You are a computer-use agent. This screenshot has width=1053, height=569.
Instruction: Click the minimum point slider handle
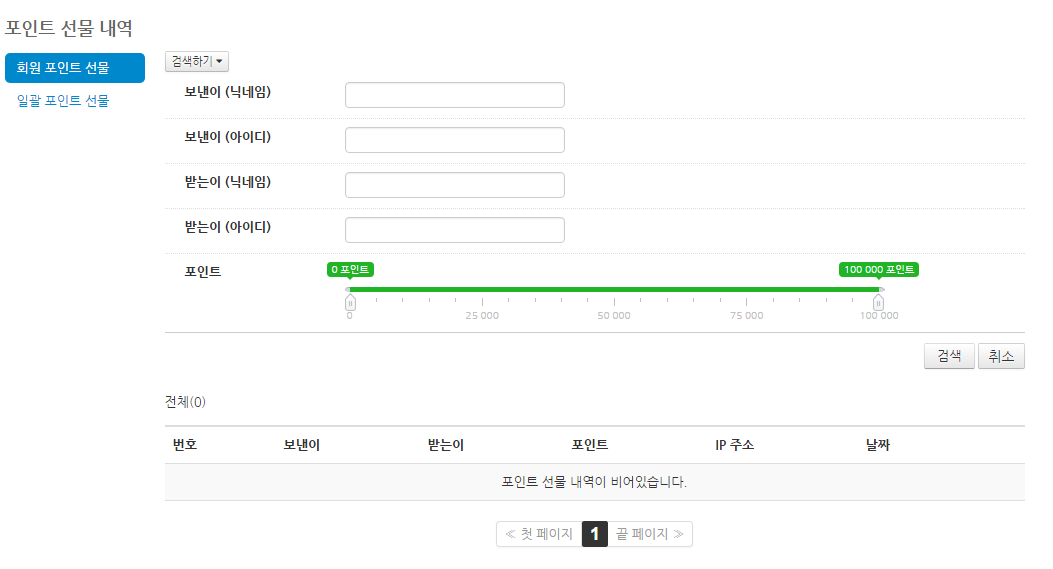350,303
